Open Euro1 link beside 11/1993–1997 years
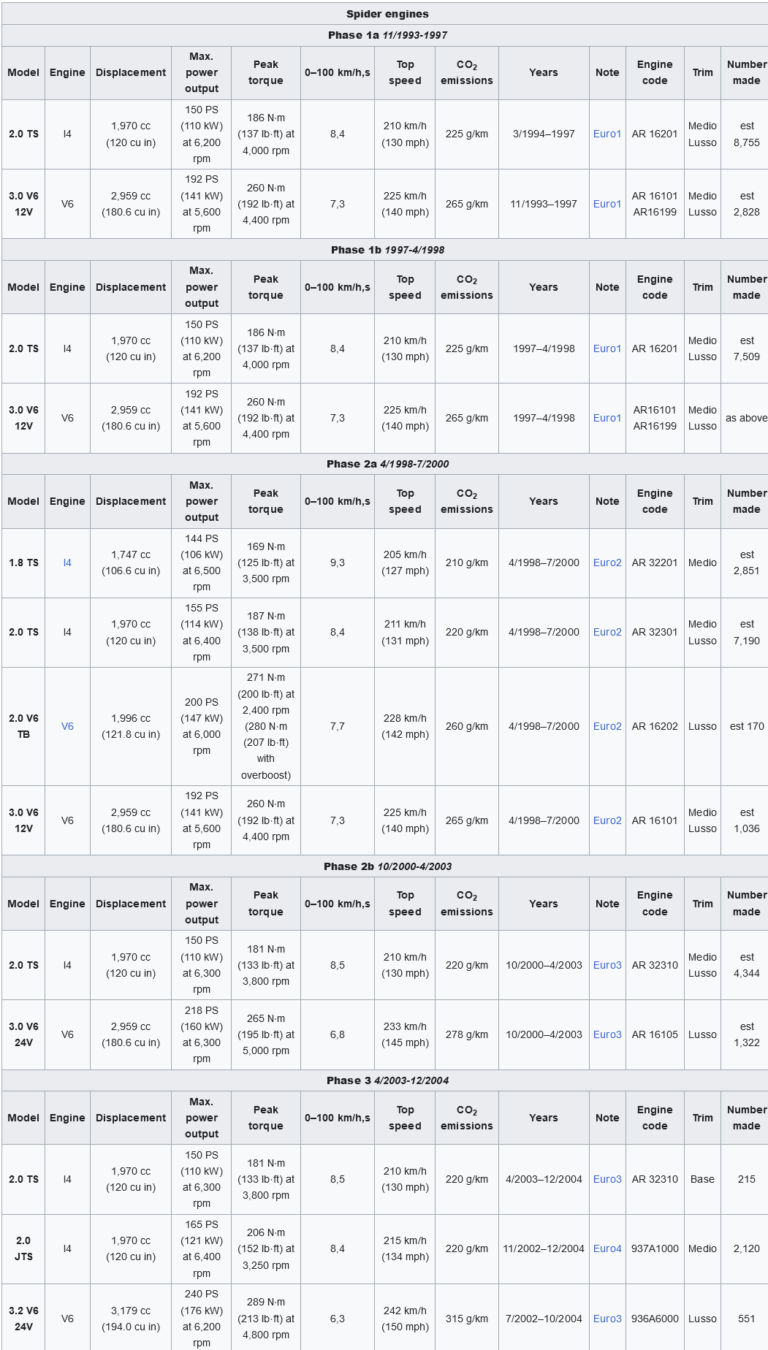This screenshot has width=768, height=1350. coord(607,203)
